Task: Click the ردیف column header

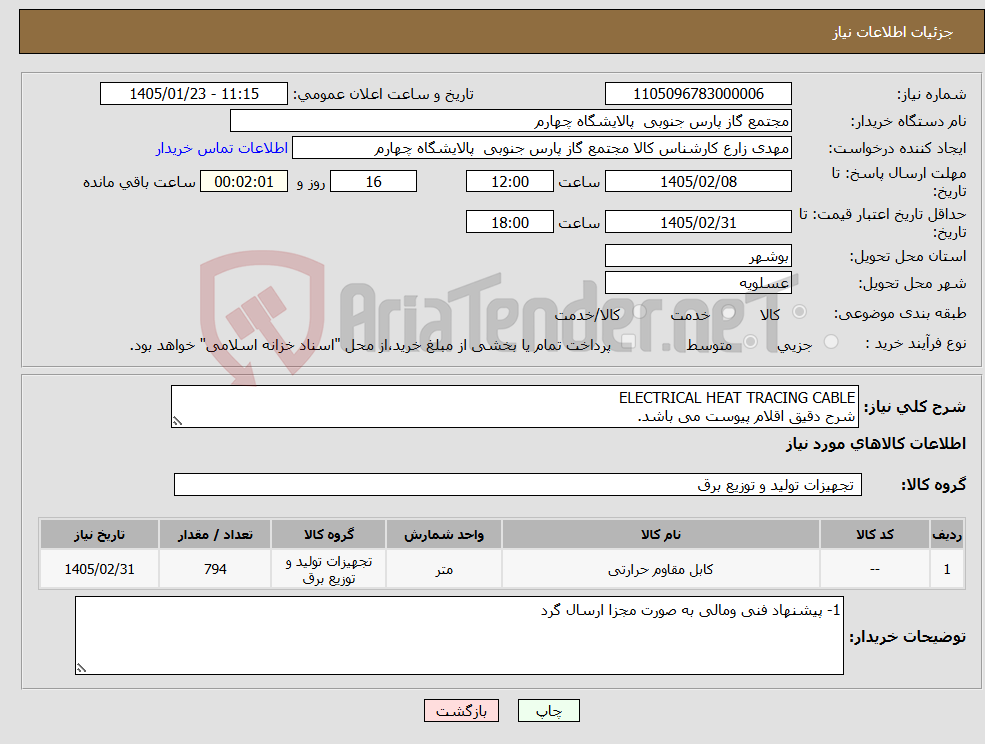Action: tap(947, 535)
